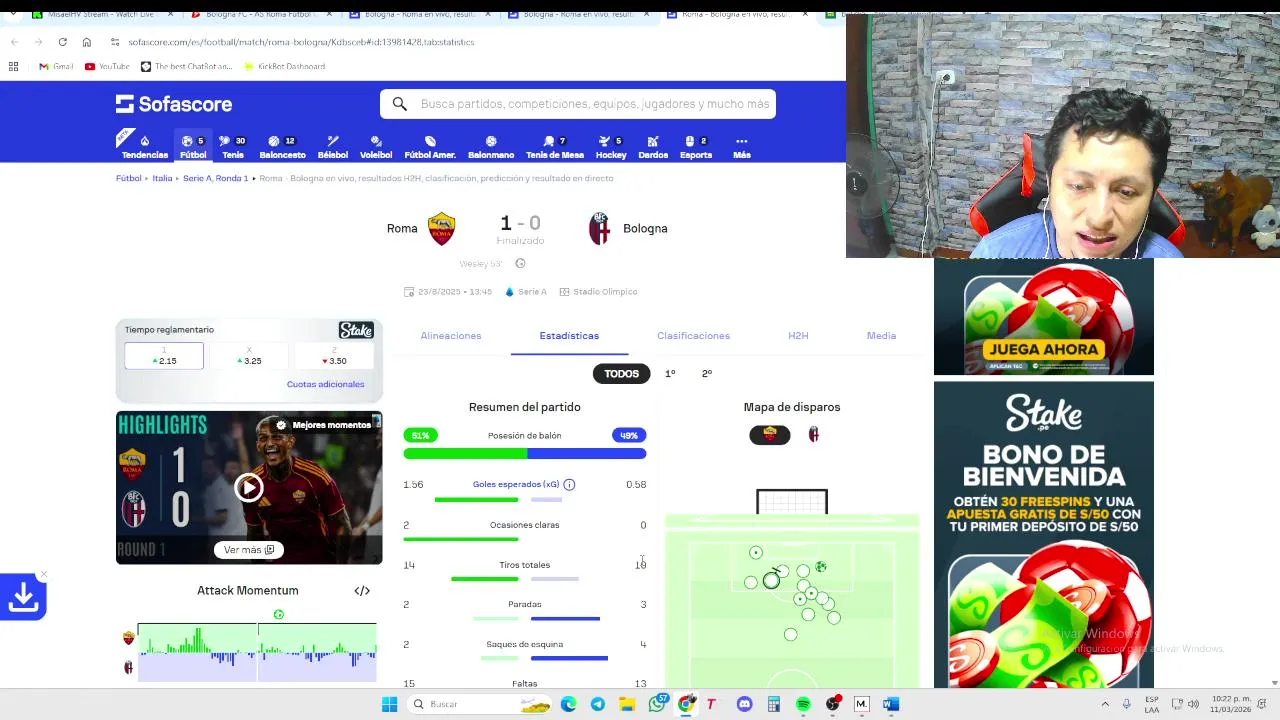Click the 3.25 draw odds
The width and height of the screenshot is (1280, 720).
pyautogui.click(x=249, y=356)
